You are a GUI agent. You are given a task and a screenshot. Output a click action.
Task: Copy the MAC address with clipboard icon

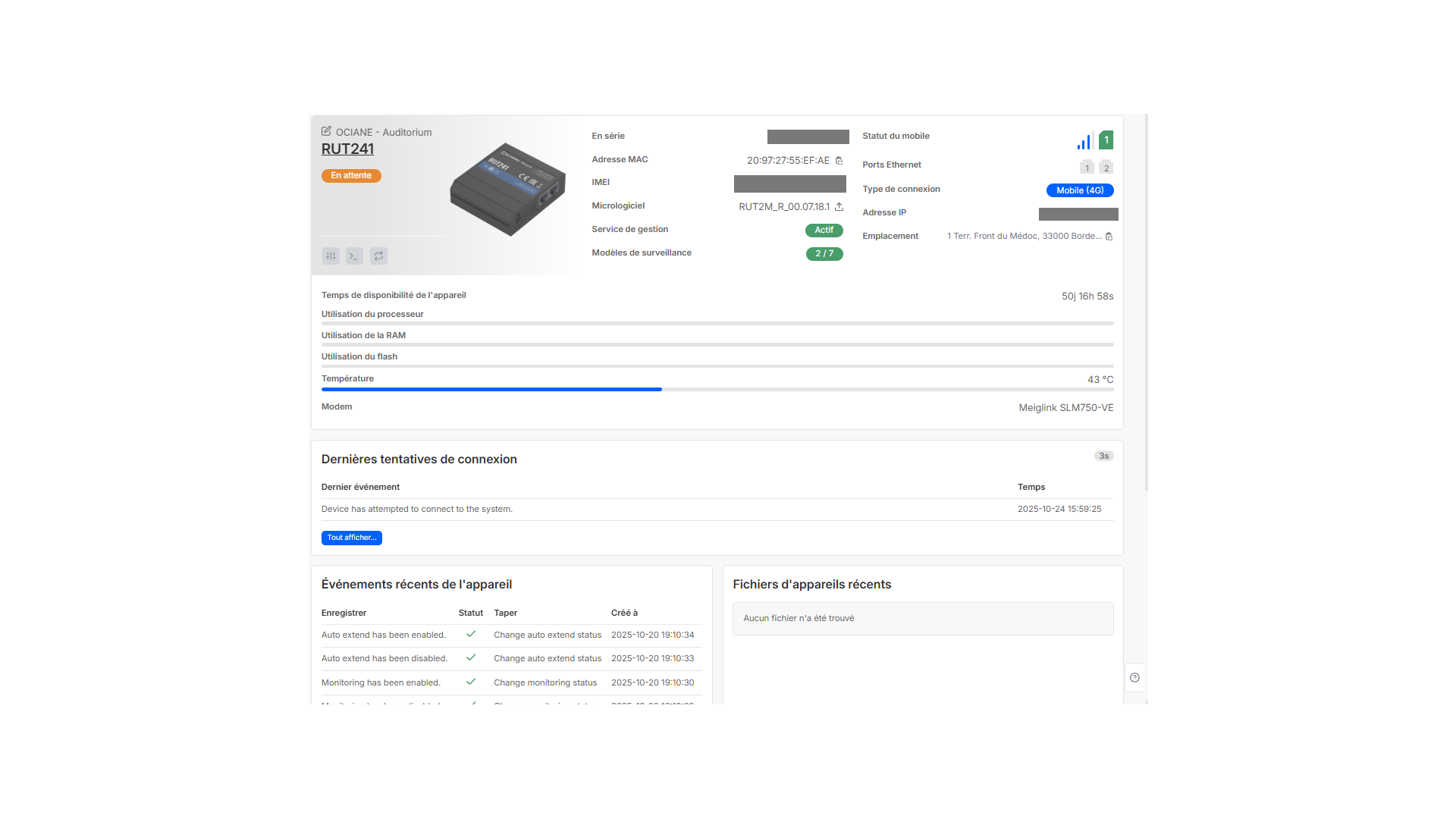point(839,161)
